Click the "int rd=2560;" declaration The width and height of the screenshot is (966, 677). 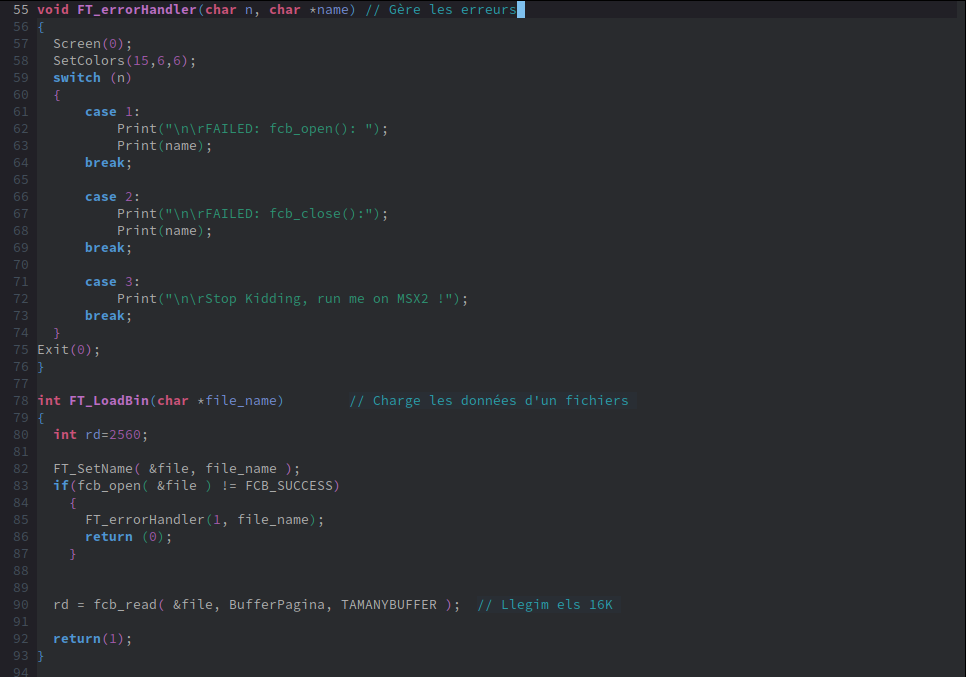click(100, 435)
